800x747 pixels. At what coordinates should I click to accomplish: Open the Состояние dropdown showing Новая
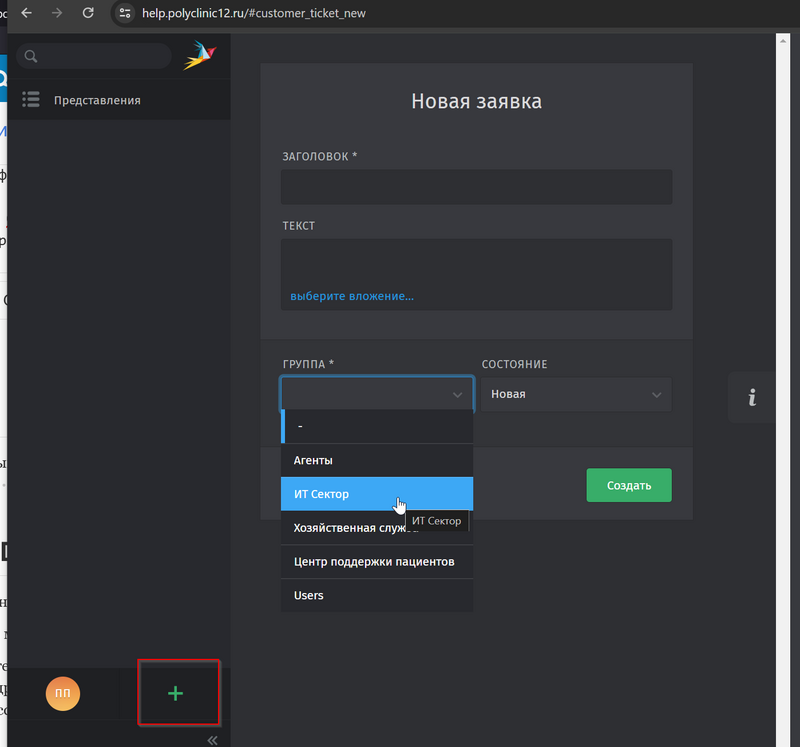click(576, 394)
